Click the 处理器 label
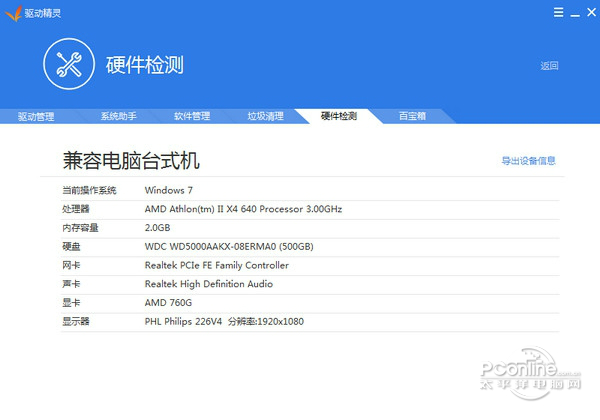 click(76, 209)
